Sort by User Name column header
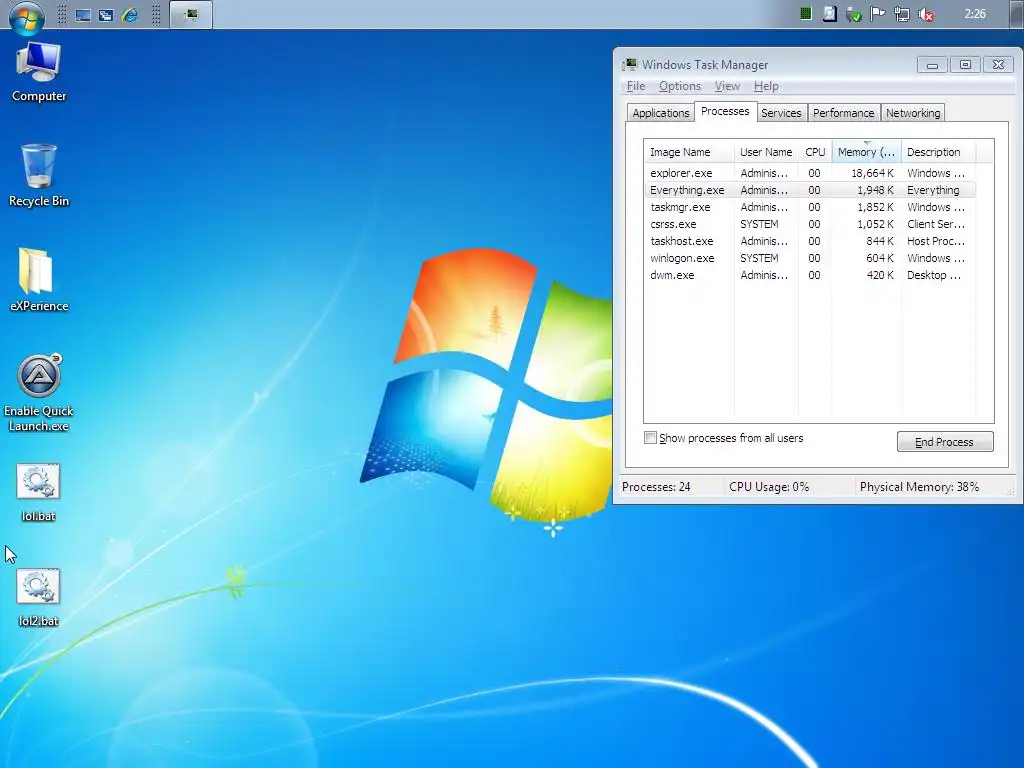 765,152
